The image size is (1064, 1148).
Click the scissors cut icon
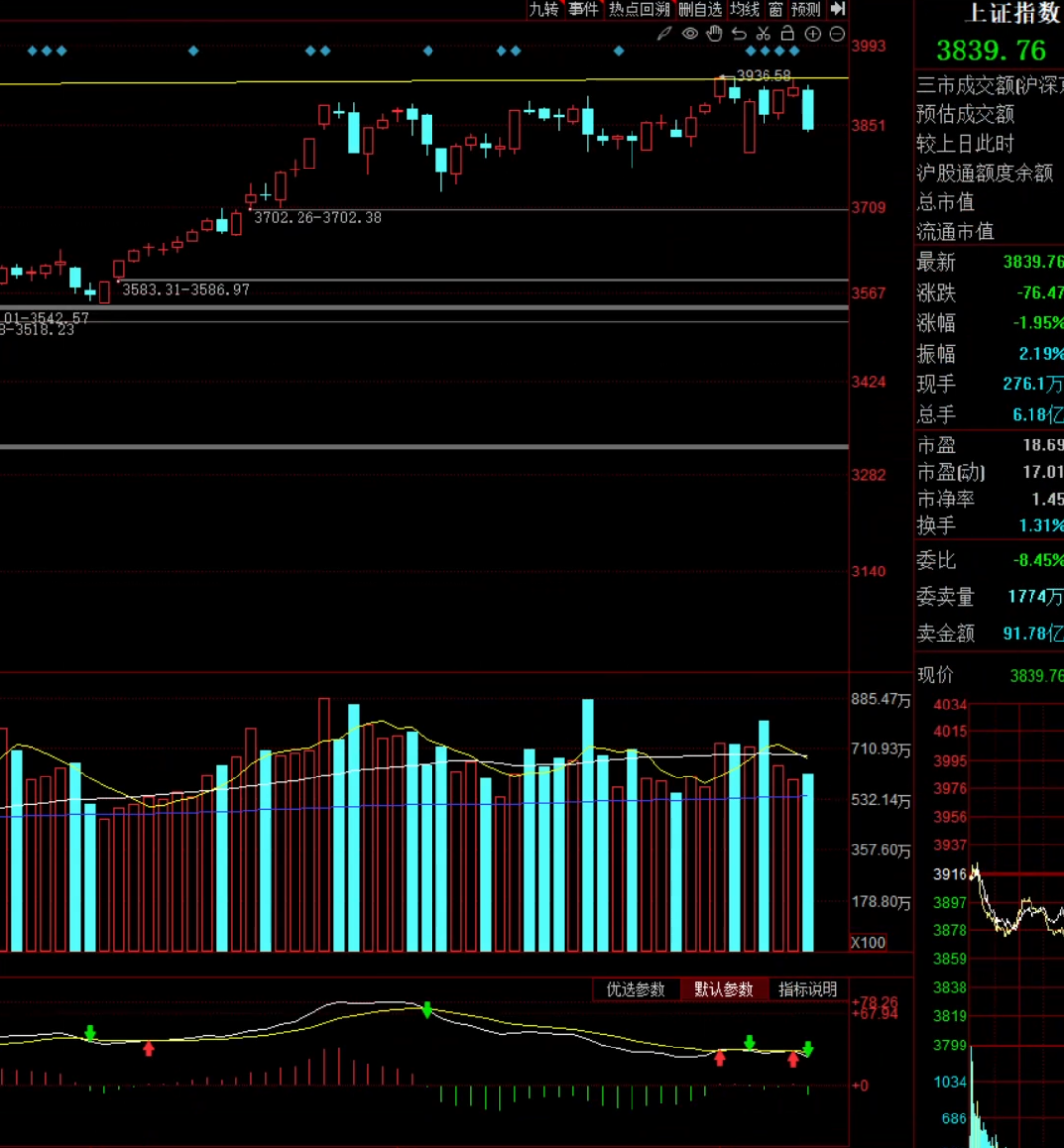click(x=764, y=34)
